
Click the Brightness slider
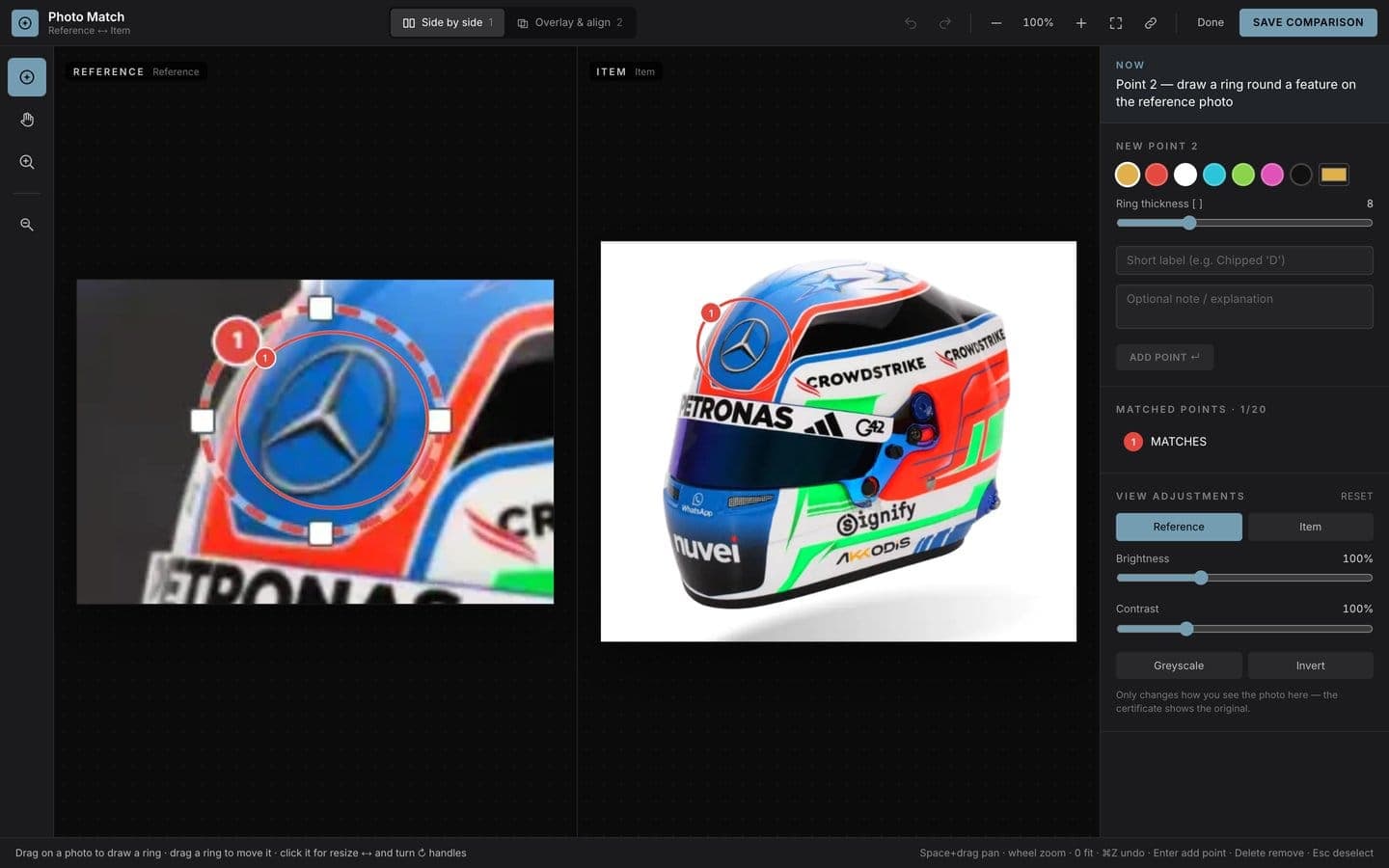(x=1244, y=578)
